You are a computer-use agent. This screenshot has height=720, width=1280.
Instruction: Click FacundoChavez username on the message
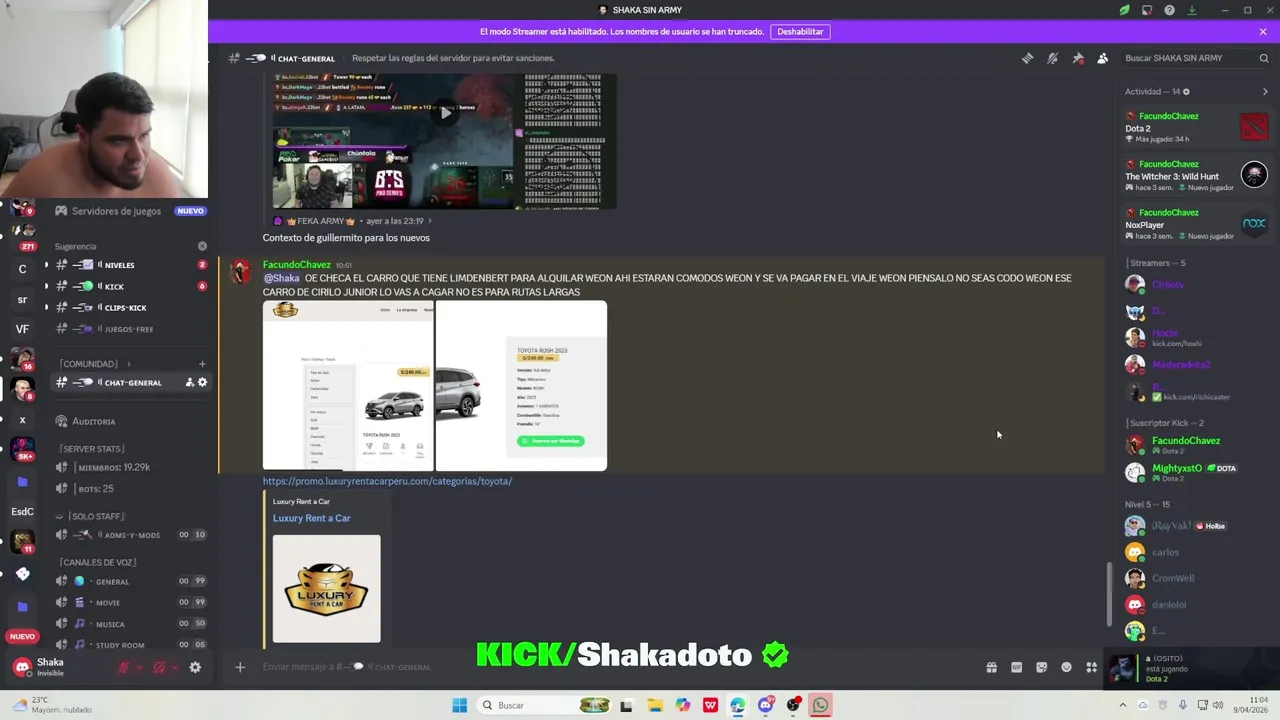coord(297,265)
